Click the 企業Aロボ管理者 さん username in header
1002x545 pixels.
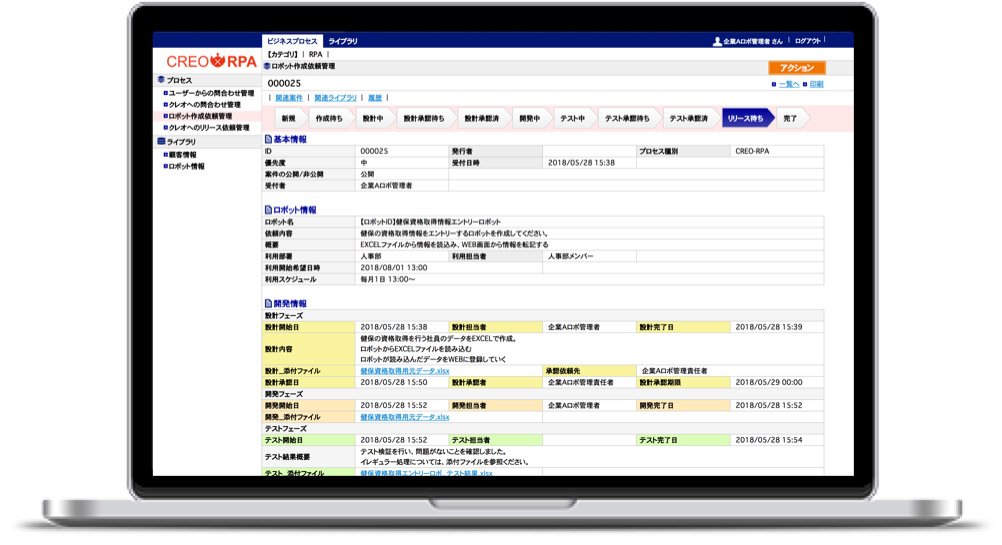[x=753, y=41]
